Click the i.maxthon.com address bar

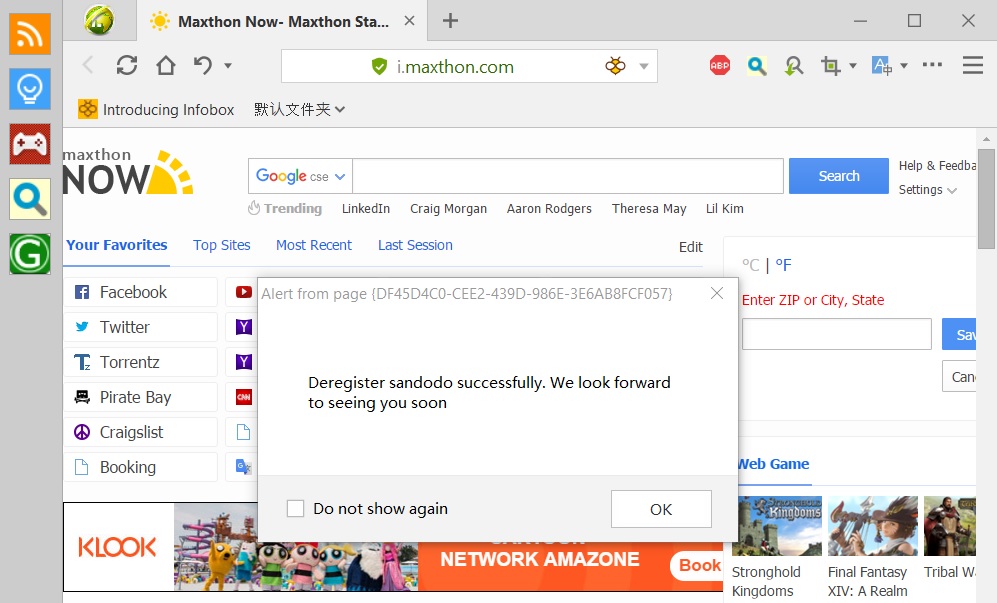click(469, 66)
